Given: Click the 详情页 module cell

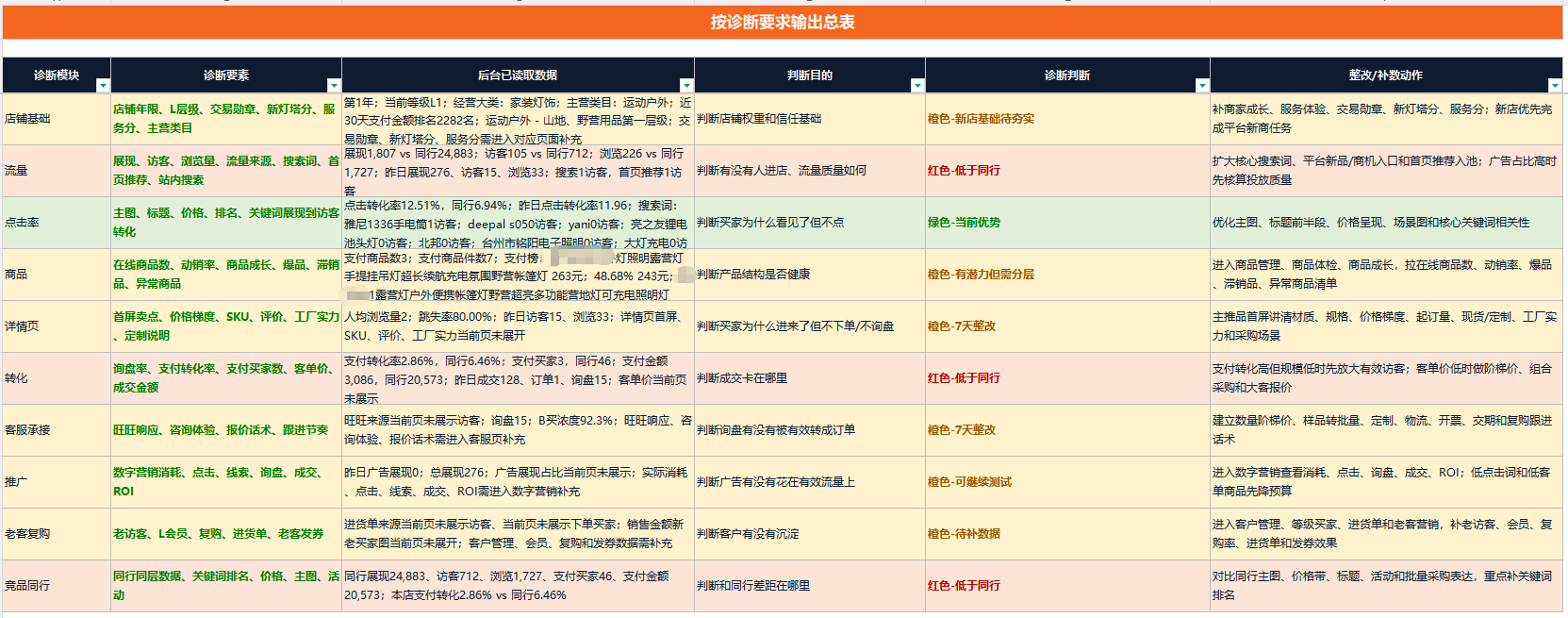Looking at the screenshot, I should point(57,326).
